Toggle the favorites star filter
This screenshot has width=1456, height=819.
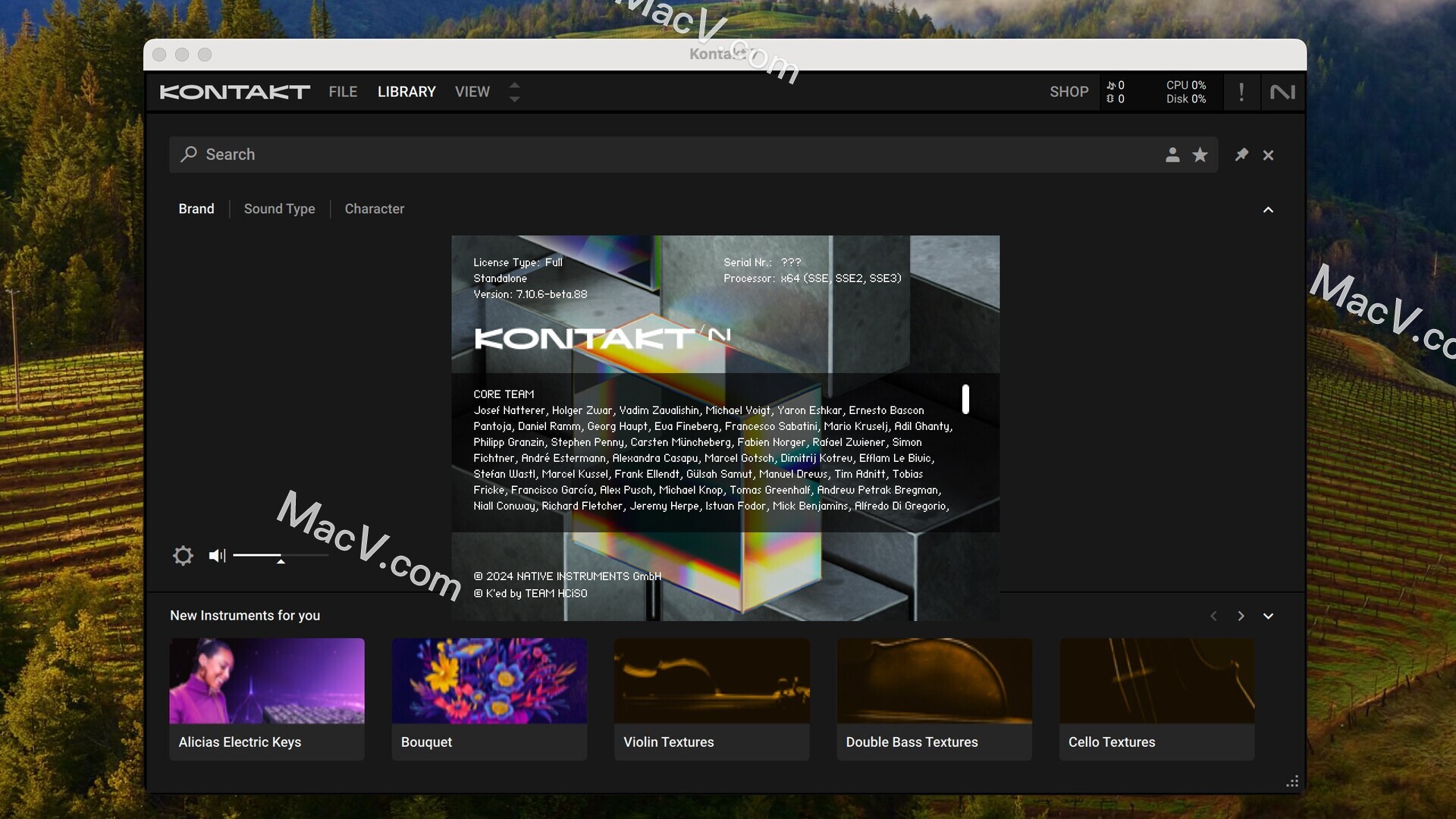[x=1200, y=155]
